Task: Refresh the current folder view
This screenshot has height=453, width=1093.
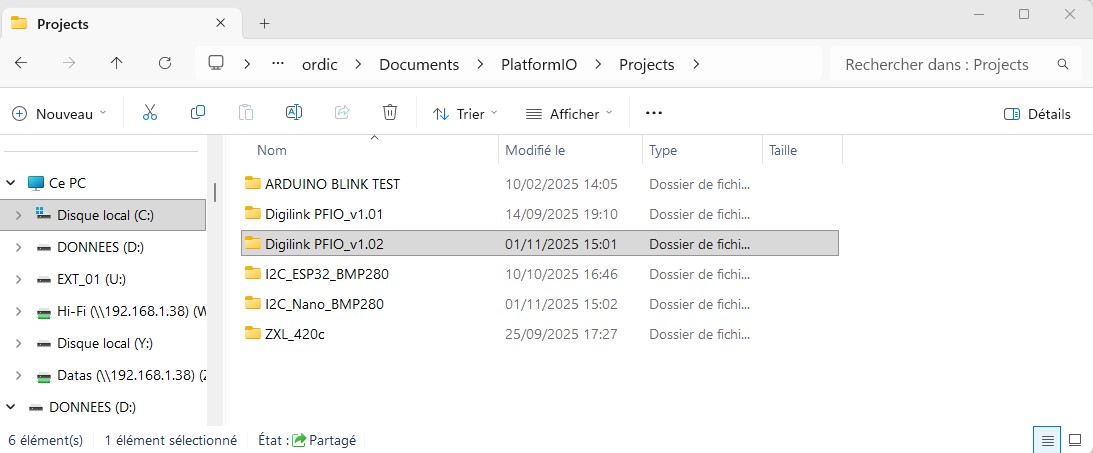Action: (x=165, y=63)
